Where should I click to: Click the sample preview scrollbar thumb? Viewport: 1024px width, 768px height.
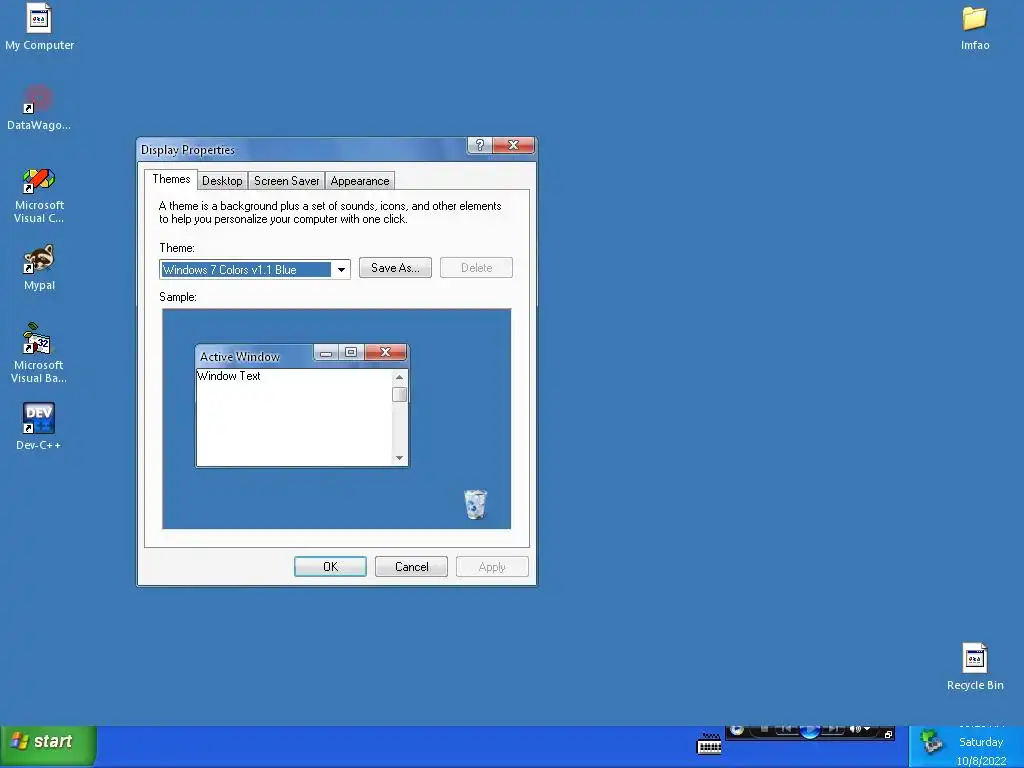400,394
